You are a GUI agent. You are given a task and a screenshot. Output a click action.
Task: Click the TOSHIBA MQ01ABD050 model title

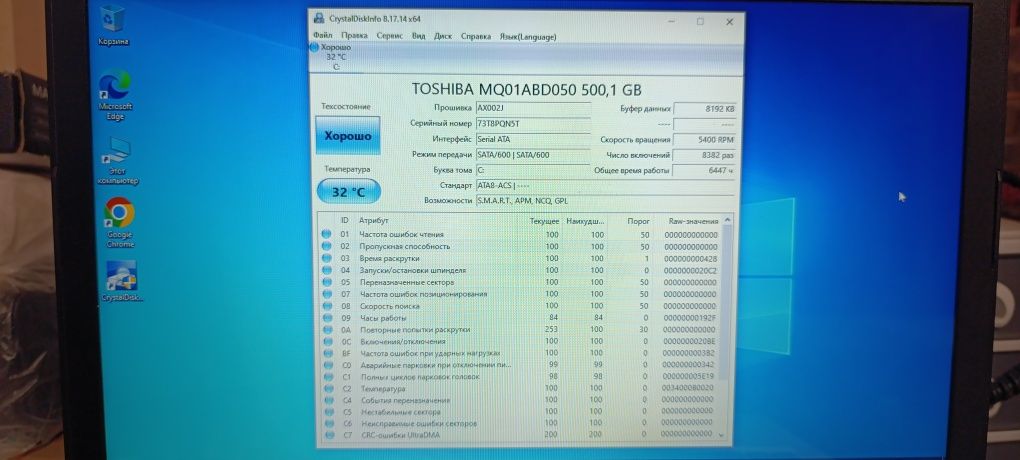point(526,89)
